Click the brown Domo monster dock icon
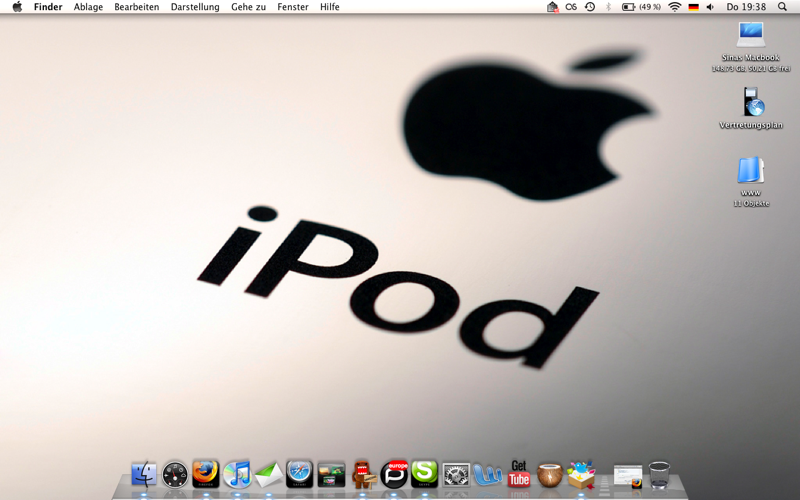Screen dimensions: 800x500 pos(363,474)
